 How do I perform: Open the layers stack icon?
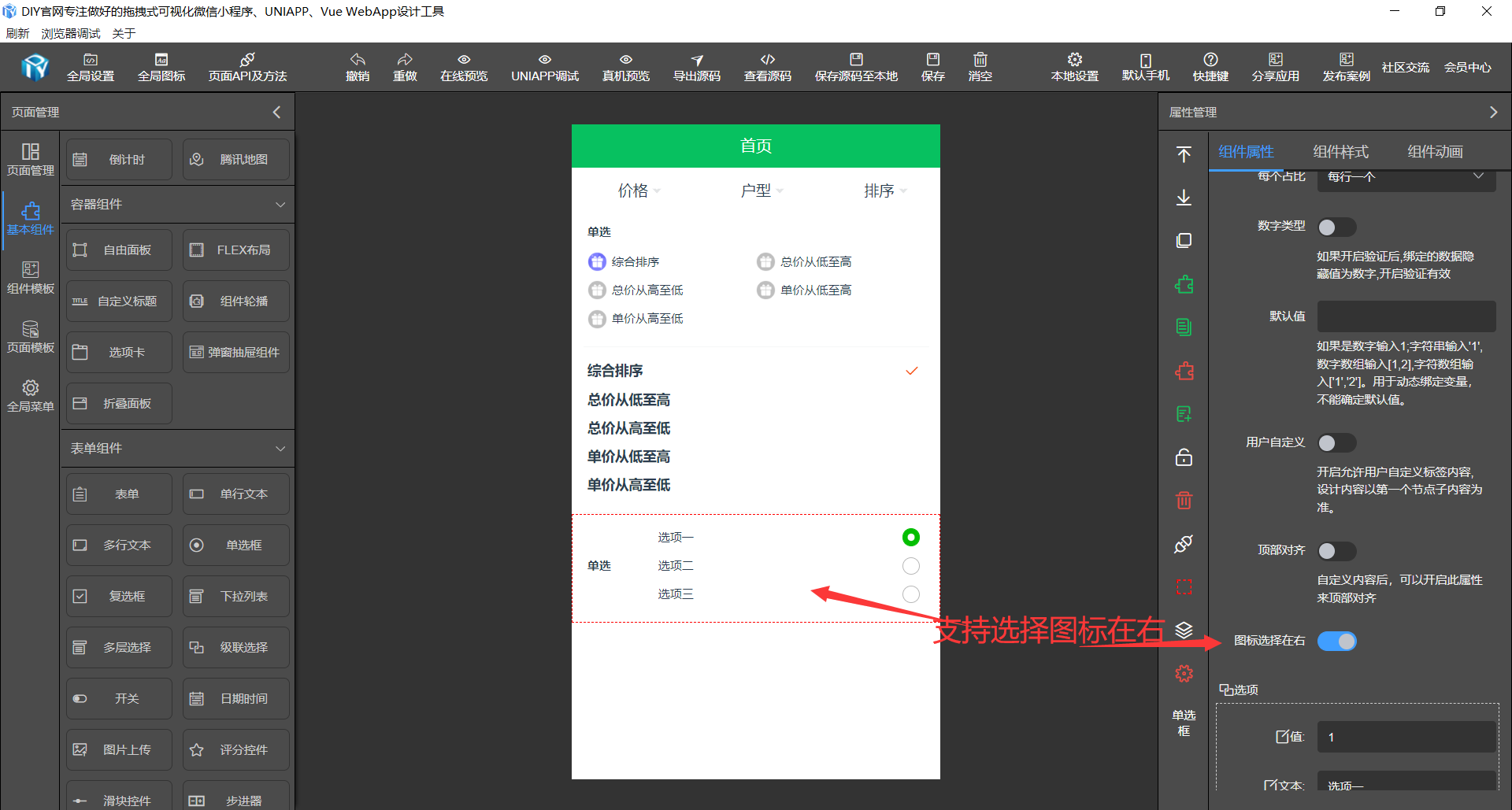(x=1184, y=630)
